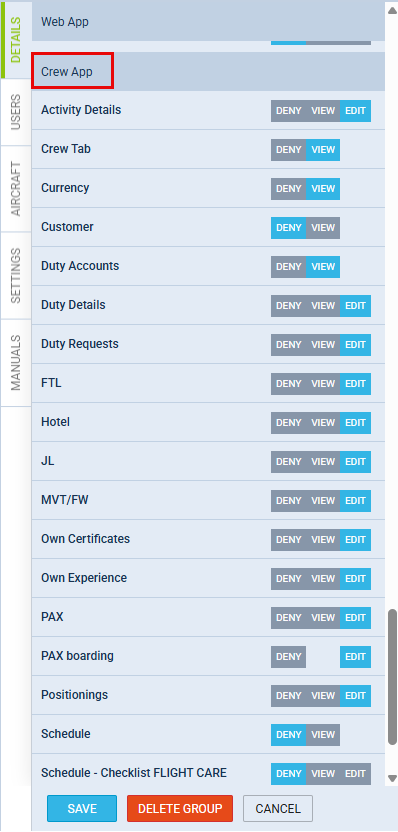Set Activity Details permission to DENY
Image resolution: width=398 pixels, height=832 pixels.
pyautogui.click(x=289, y=111)
